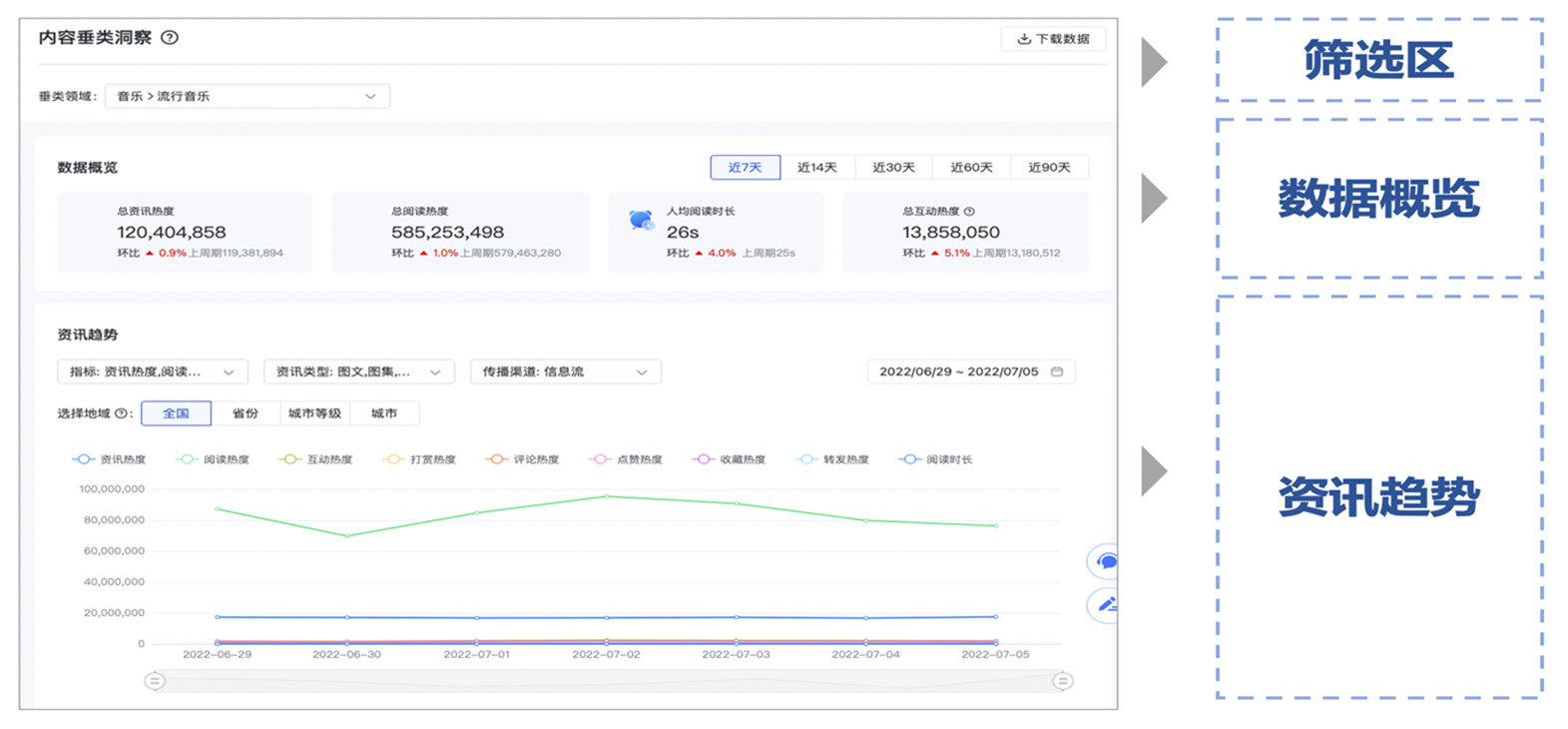Expand the 指标: 资讯热度,阅读 dropdown
This screenshot has height=729, width=1568.
click(x=153, y=371)
